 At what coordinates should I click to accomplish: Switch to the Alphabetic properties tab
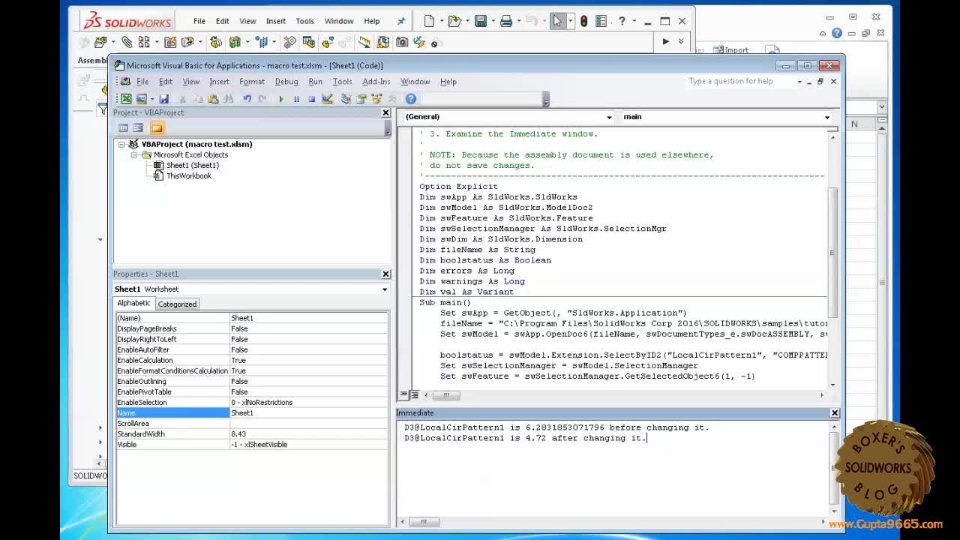tap(133, 303)
